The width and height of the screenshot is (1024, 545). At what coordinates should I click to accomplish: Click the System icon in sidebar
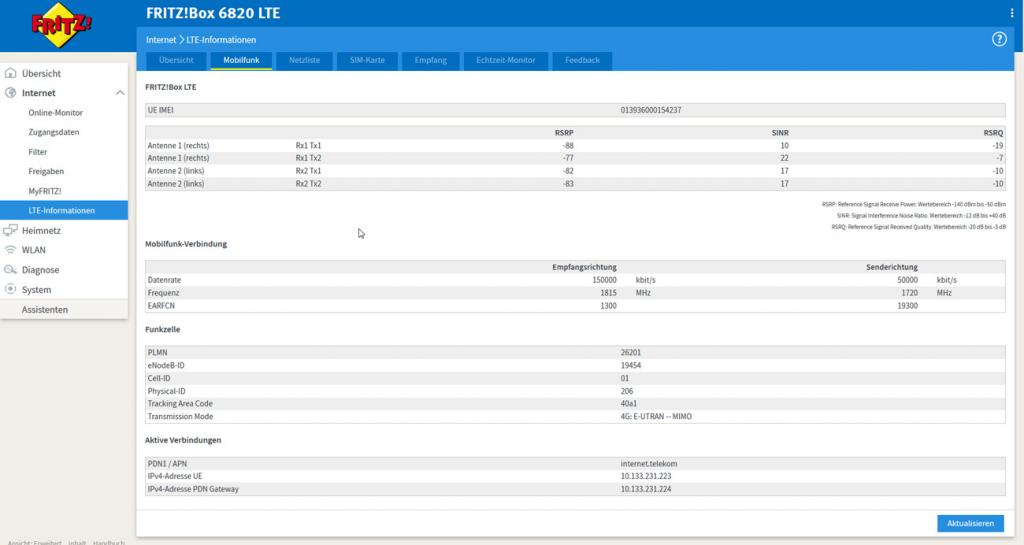click(x=10, y=289)
